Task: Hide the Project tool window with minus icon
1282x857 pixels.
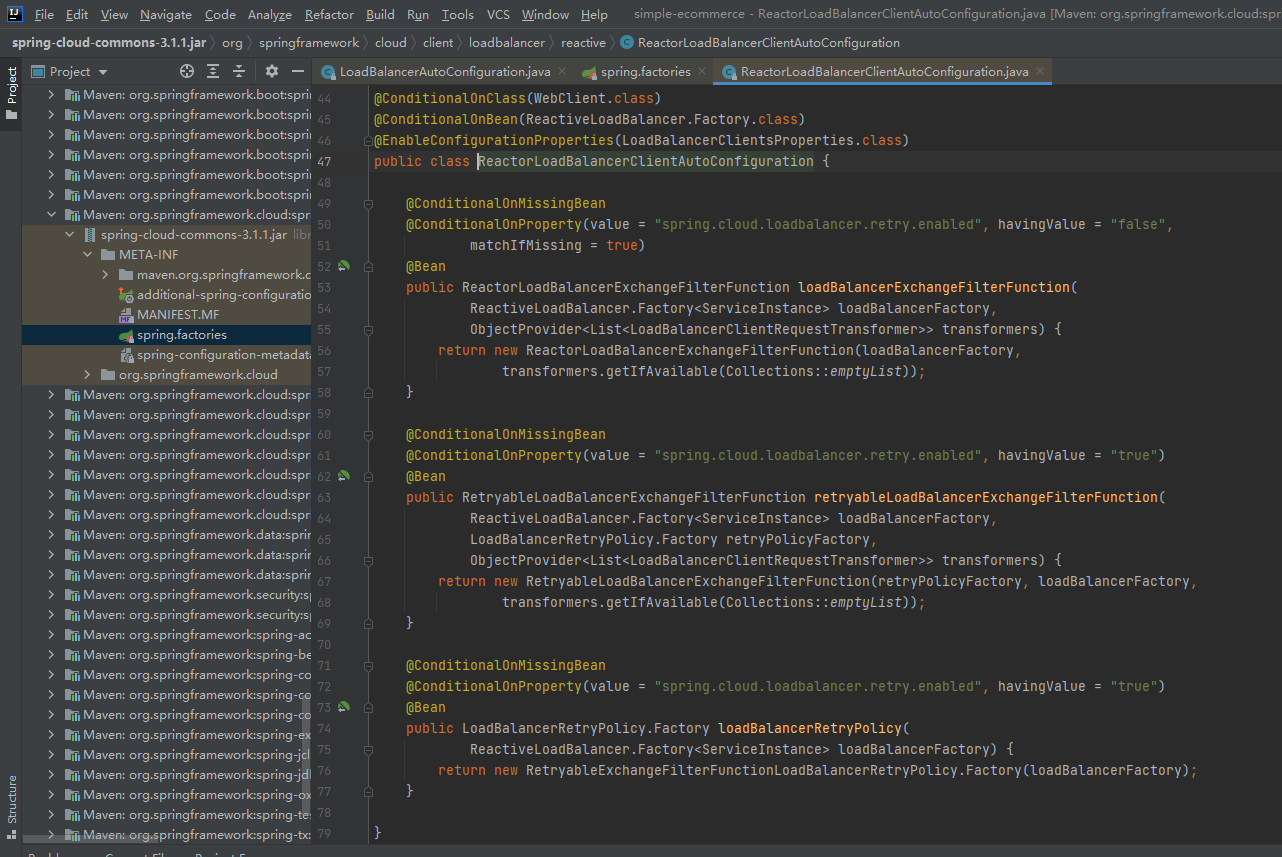Action: click(298, 71)
